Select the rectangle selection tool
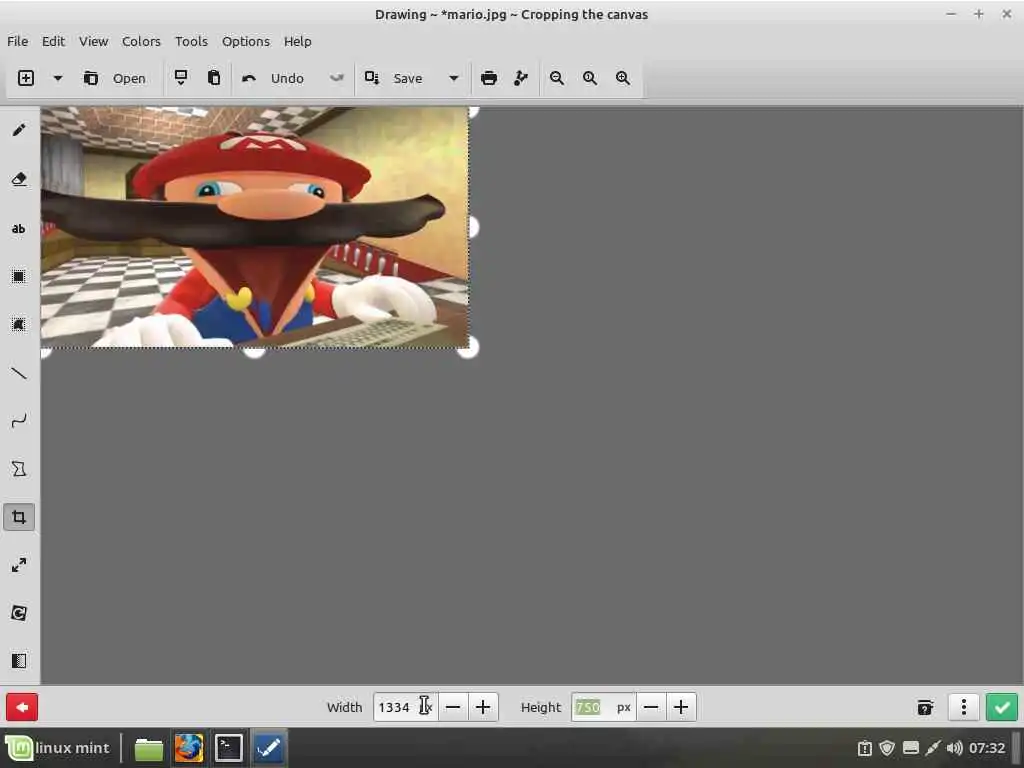This screenshot has width=1024, height=768. (19, 276)
